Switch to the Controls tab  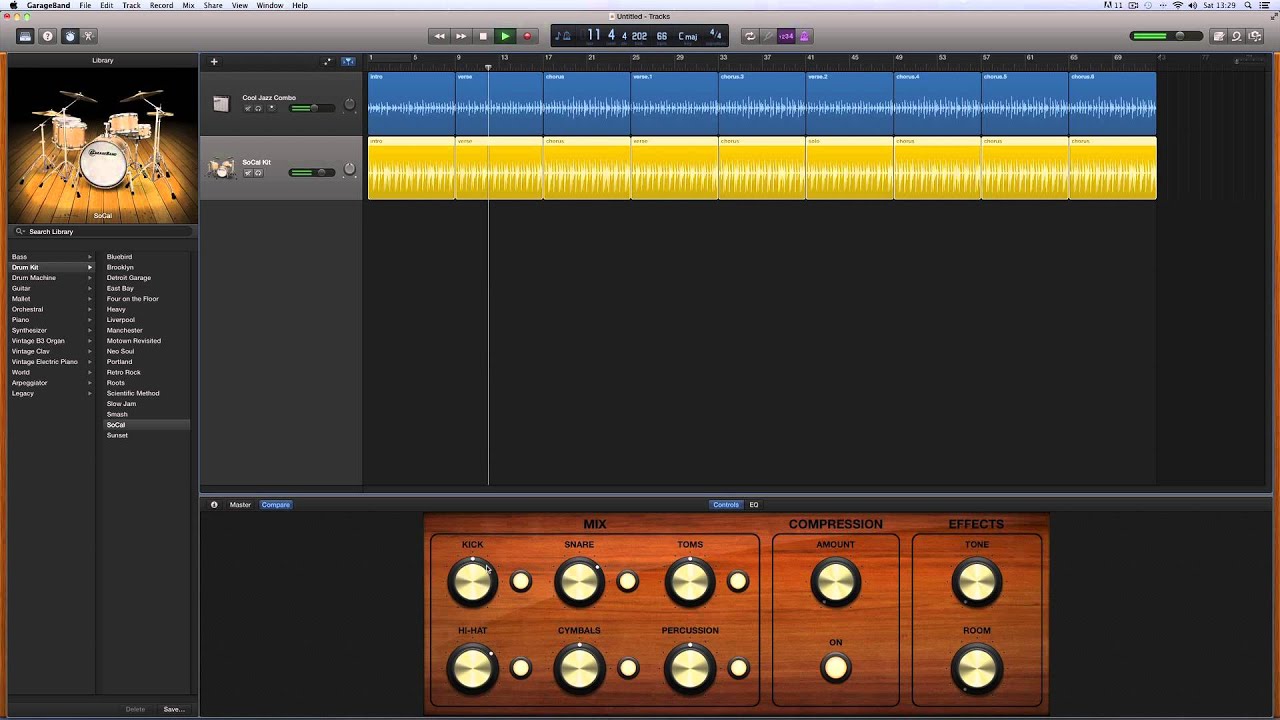[x=726, y=505]
